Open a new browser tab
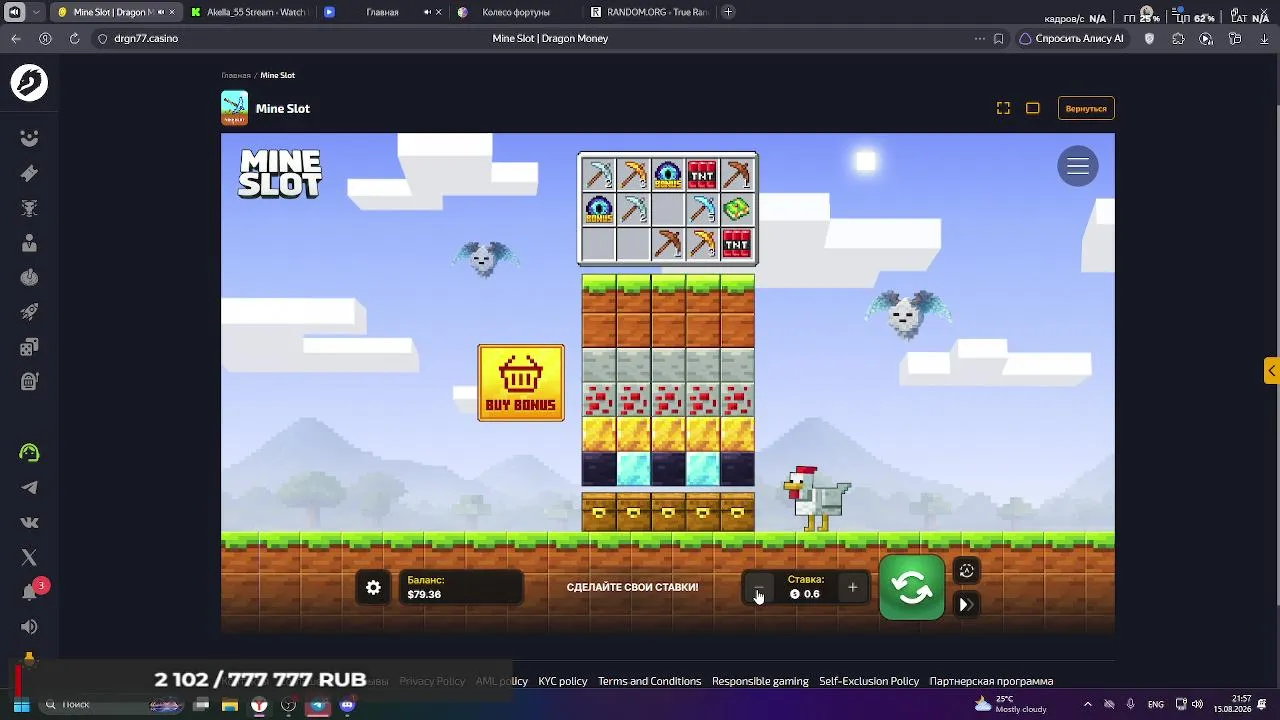Viewport: 1280px width, 720px height. click(x=728, y=12)
